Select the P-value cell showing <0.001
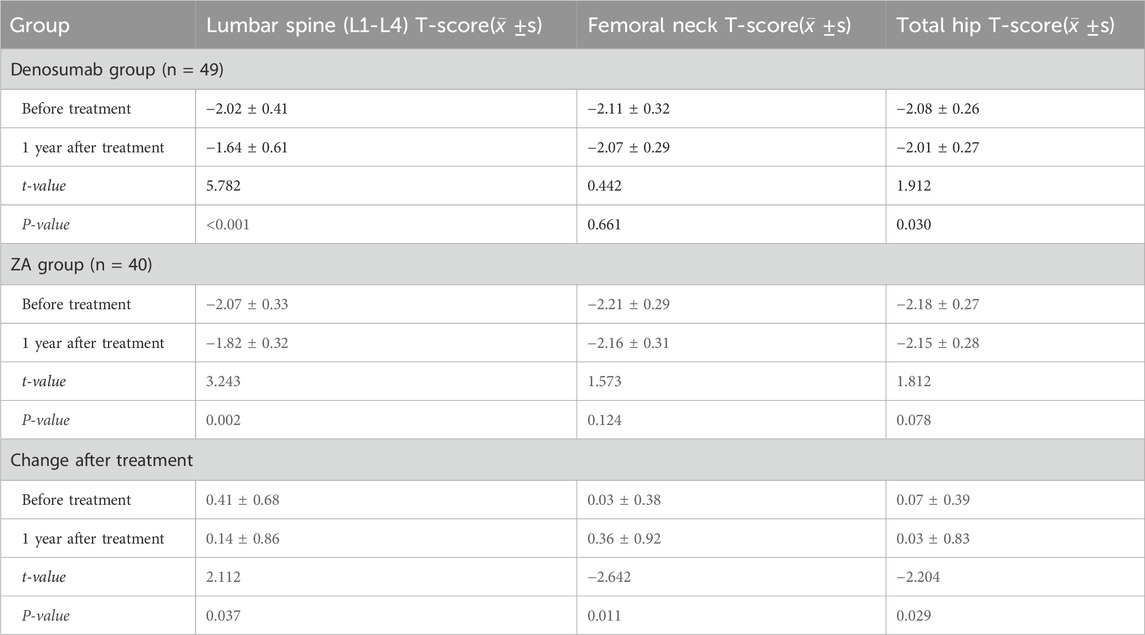 coord(229,225)
